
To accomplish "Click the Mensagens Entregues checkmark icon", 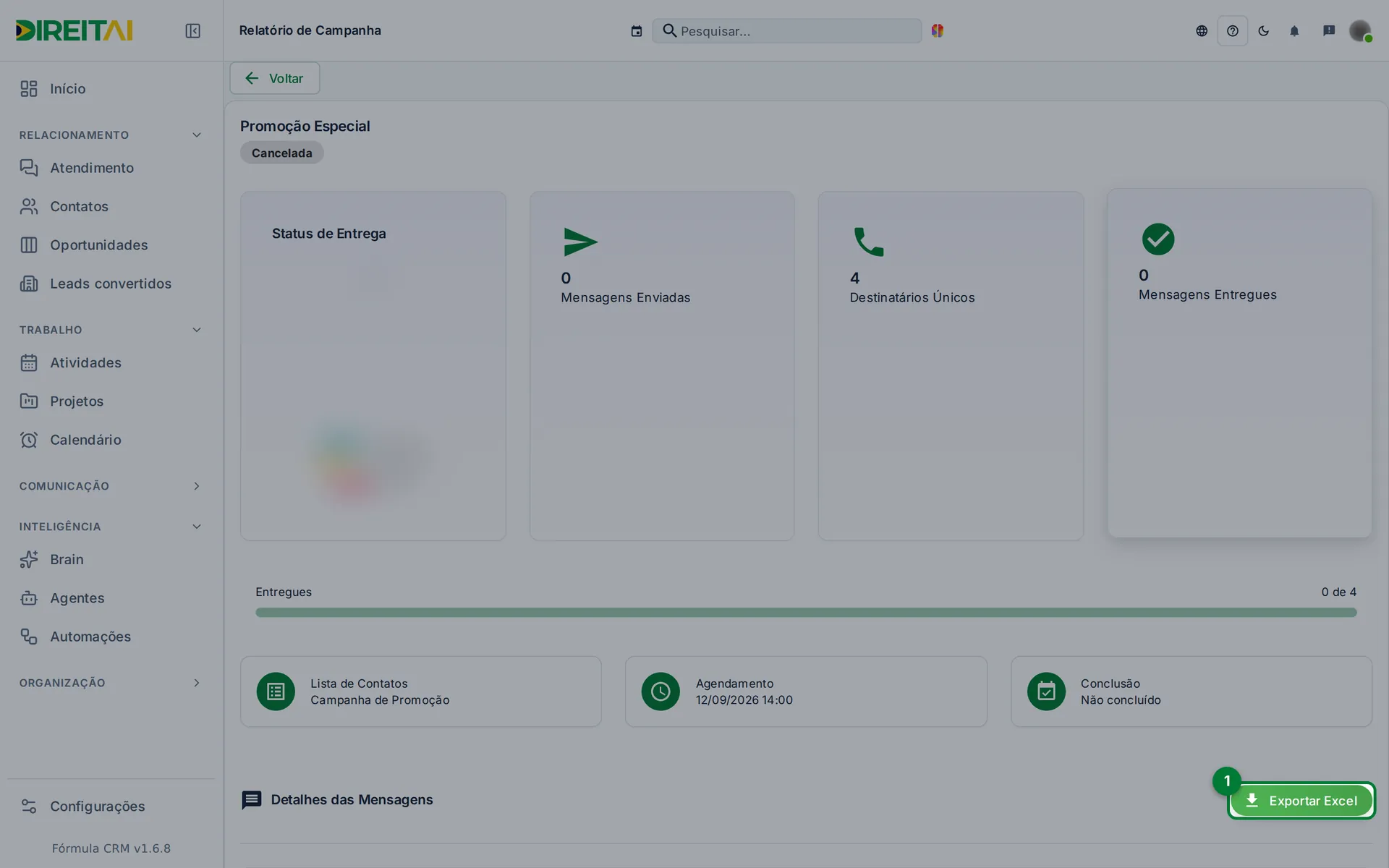I will tap(1158, 239).
